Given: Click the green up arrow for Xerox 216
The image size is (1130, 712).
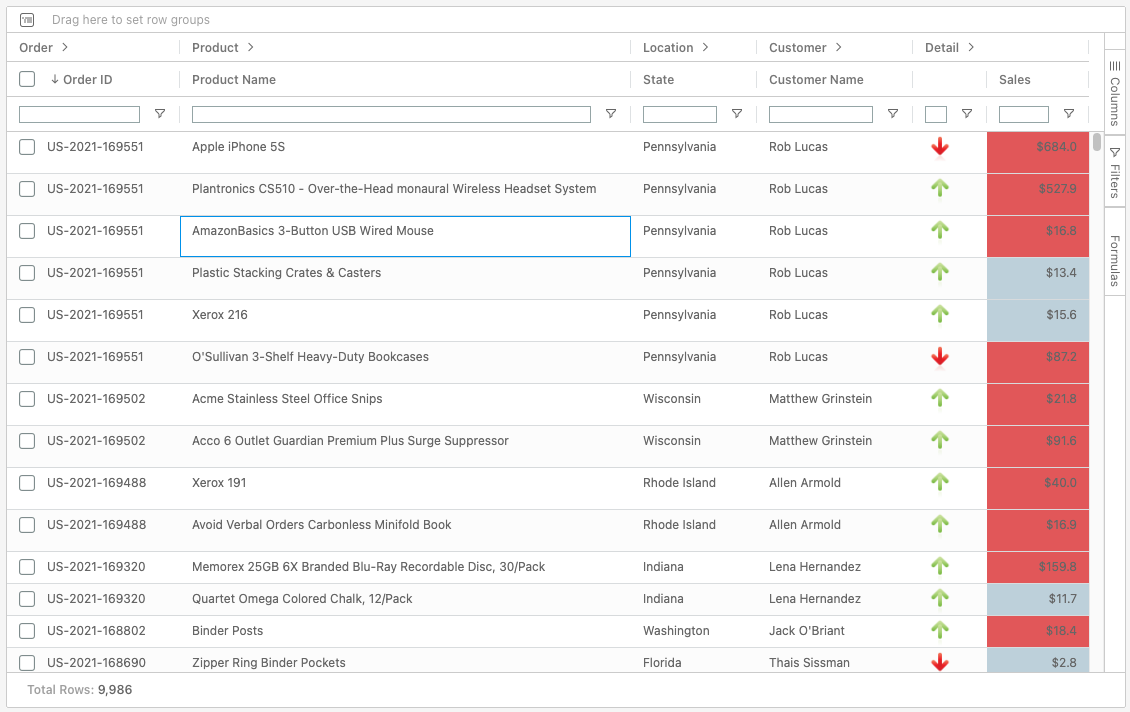Looking at the screenshot, I should 939,314.
